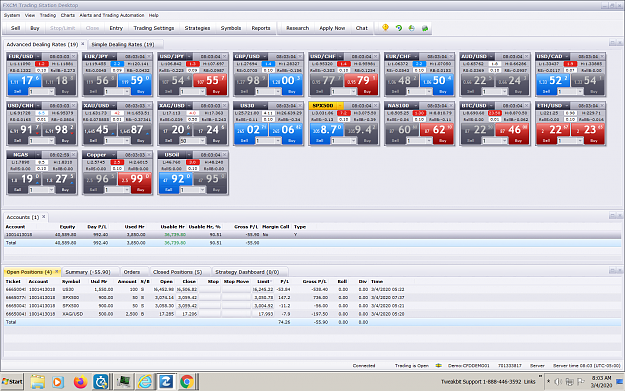Click the green globe toolbar icon
Viewport: 625px width, 391px height.
click(x=425, y=28)
